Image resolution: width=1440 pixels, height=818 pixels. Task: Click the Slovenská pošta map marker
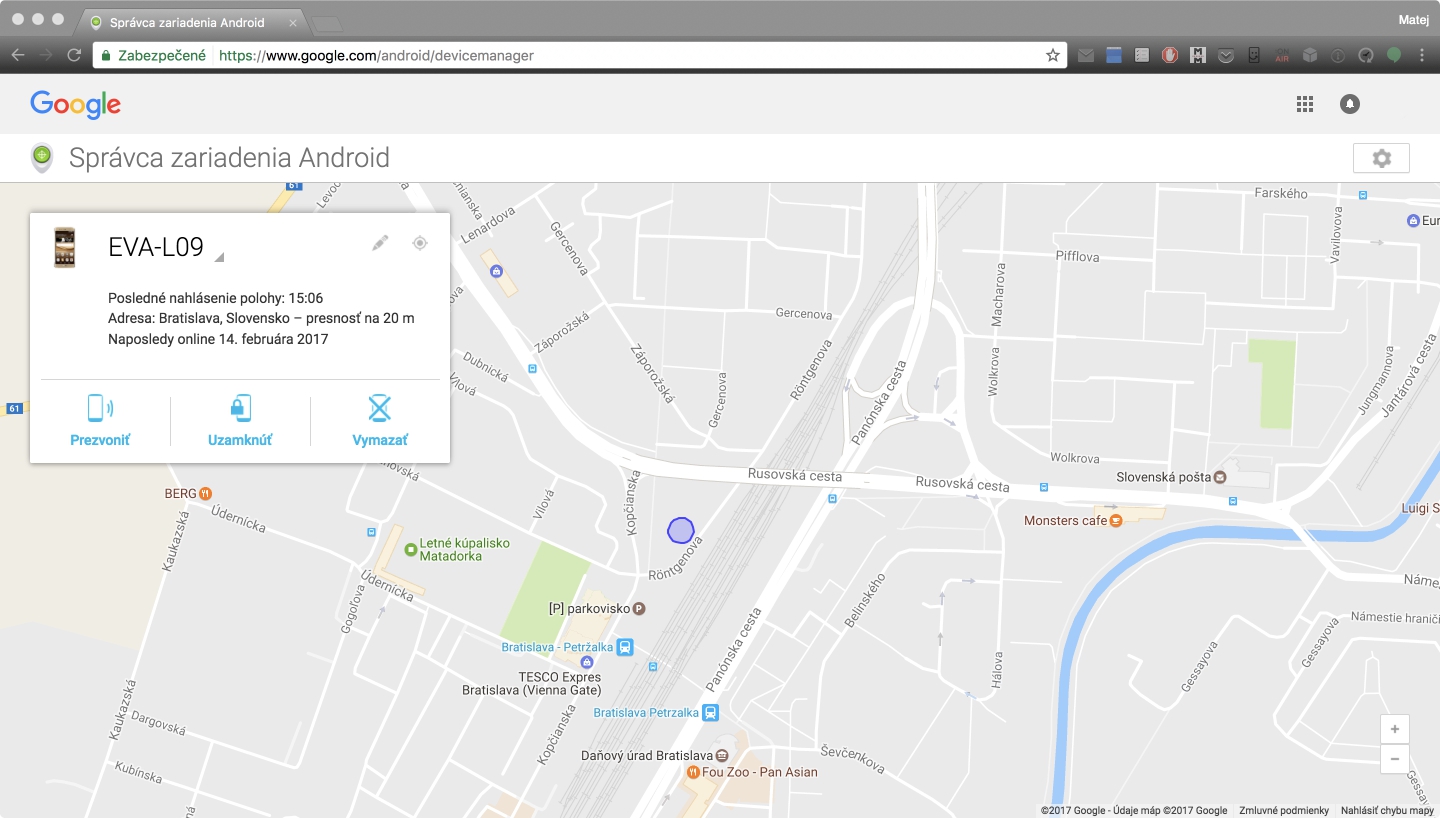[1220, 477]
